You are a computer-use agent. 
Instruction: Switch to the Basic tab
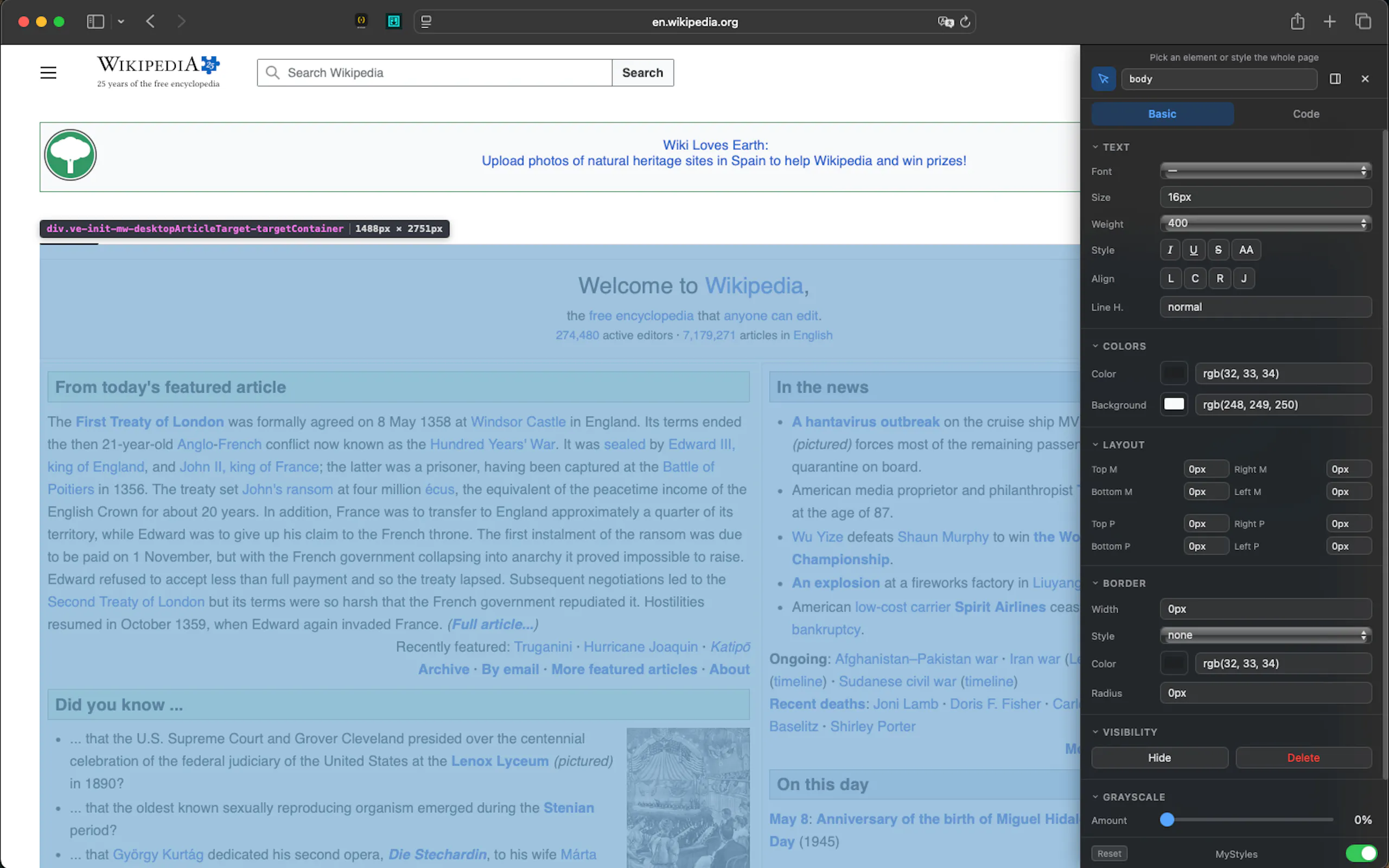pyautogui.click(x=1162, y=114)
